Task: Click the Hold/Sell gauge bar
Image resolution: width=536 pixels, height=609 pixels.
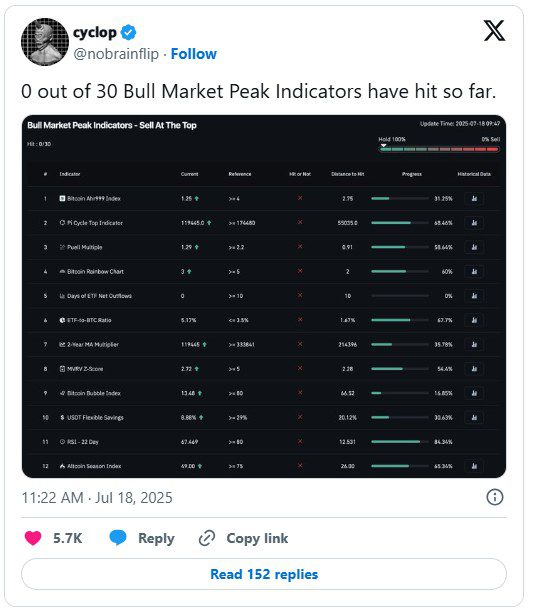Action: tap(439, 149)
